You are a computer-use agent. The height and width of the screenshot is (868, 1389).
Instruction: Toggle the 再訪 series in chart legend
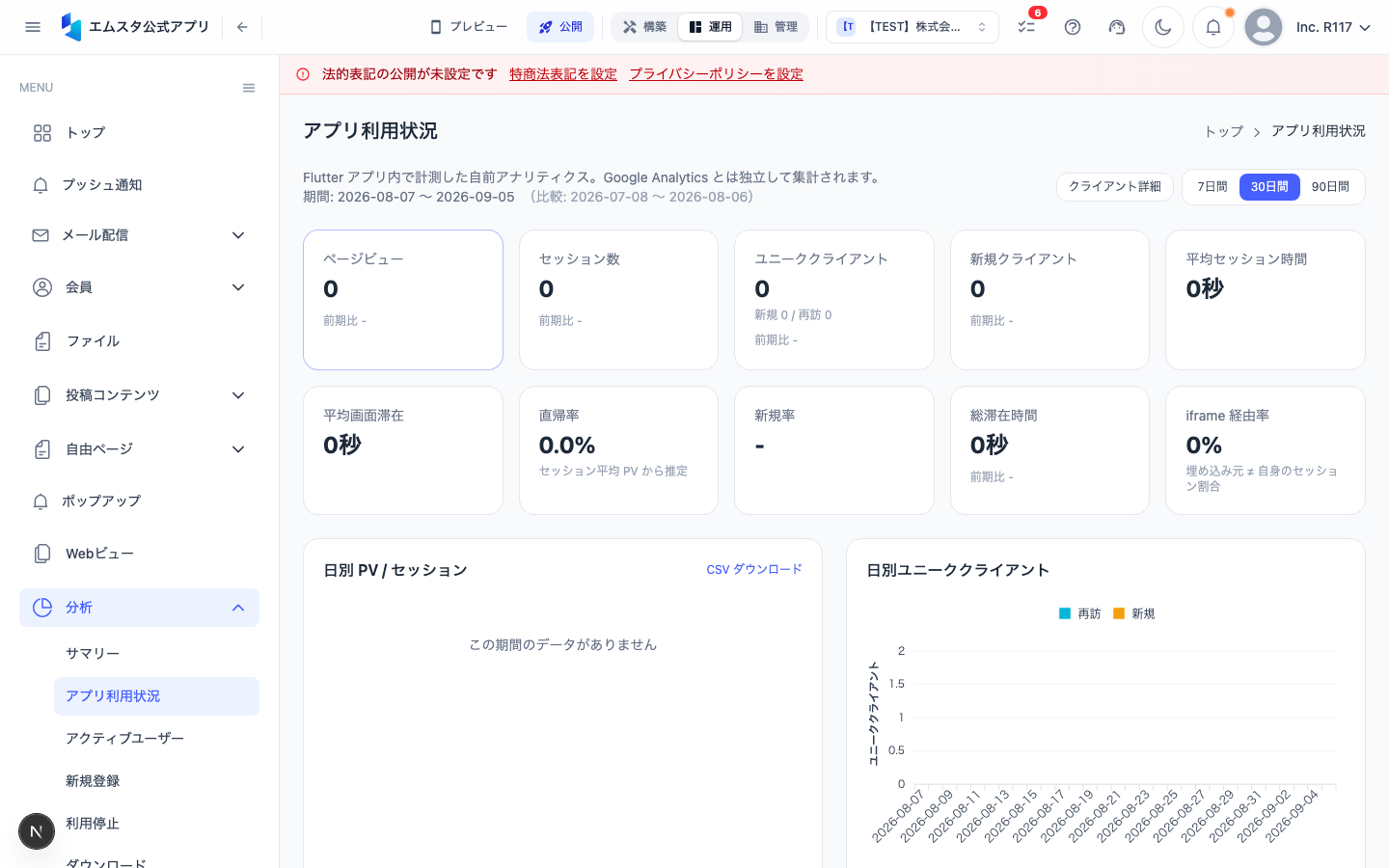coord(1079,613)
